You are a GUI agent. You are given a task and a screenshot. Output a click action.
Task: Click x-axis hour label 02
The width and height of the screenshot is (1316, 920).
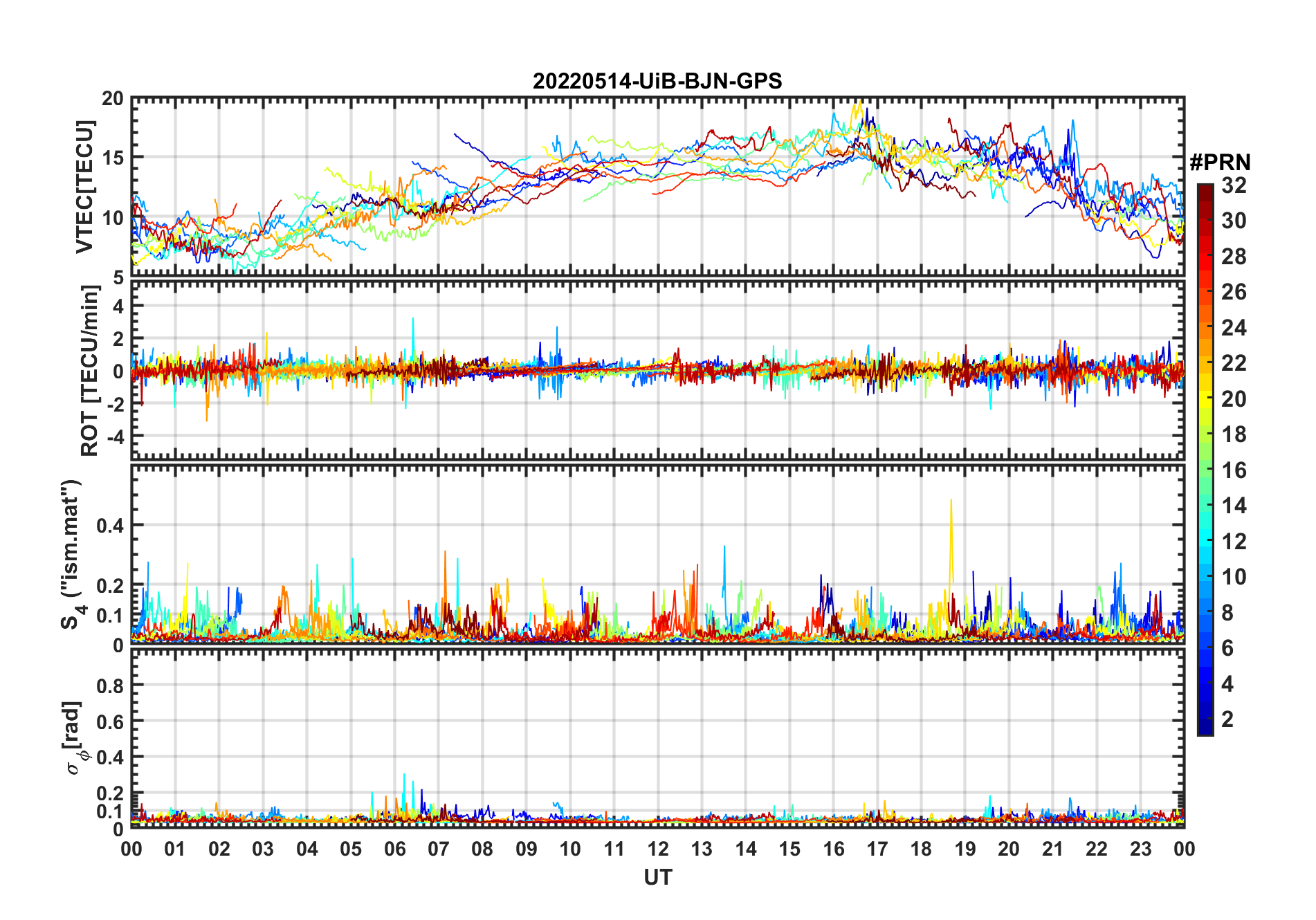pos(219,849)
